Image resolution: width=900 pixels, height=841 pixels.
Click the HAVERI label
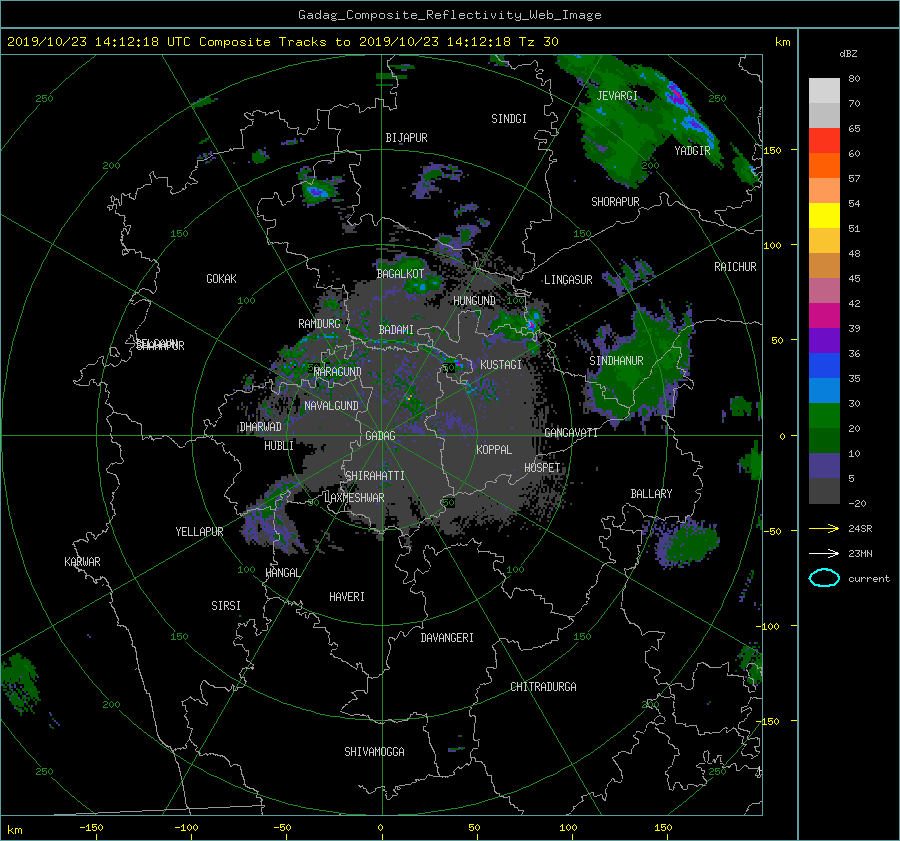click(347, 597)
